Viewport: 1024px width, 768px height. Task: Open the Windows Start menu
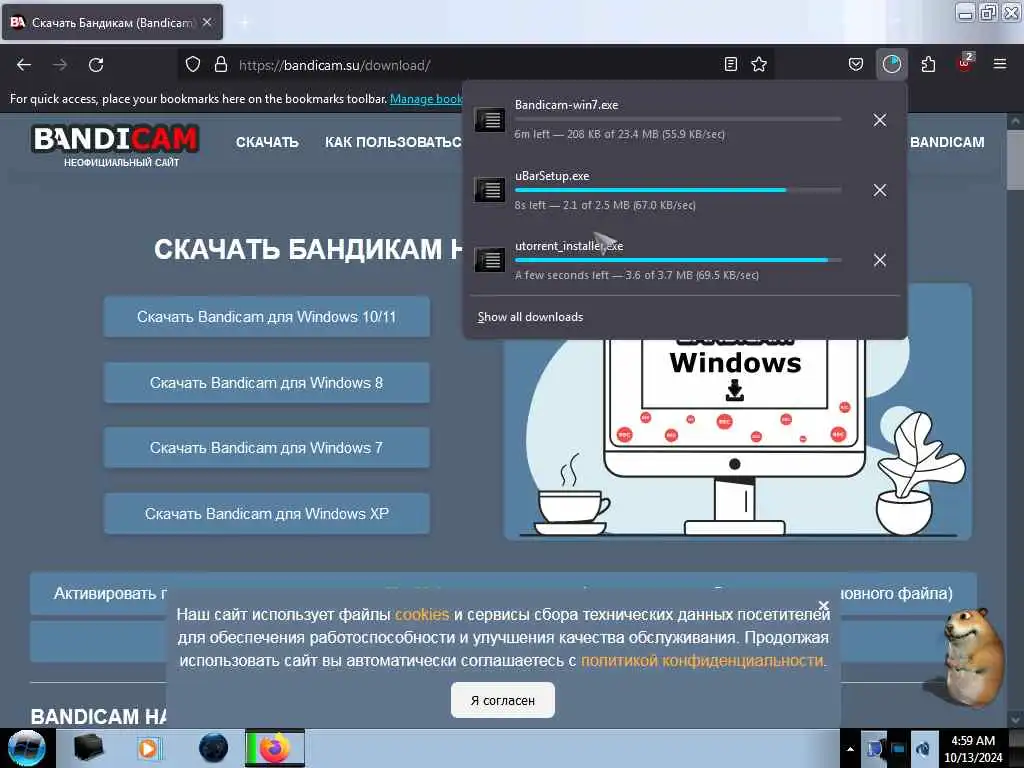[27, 748]
